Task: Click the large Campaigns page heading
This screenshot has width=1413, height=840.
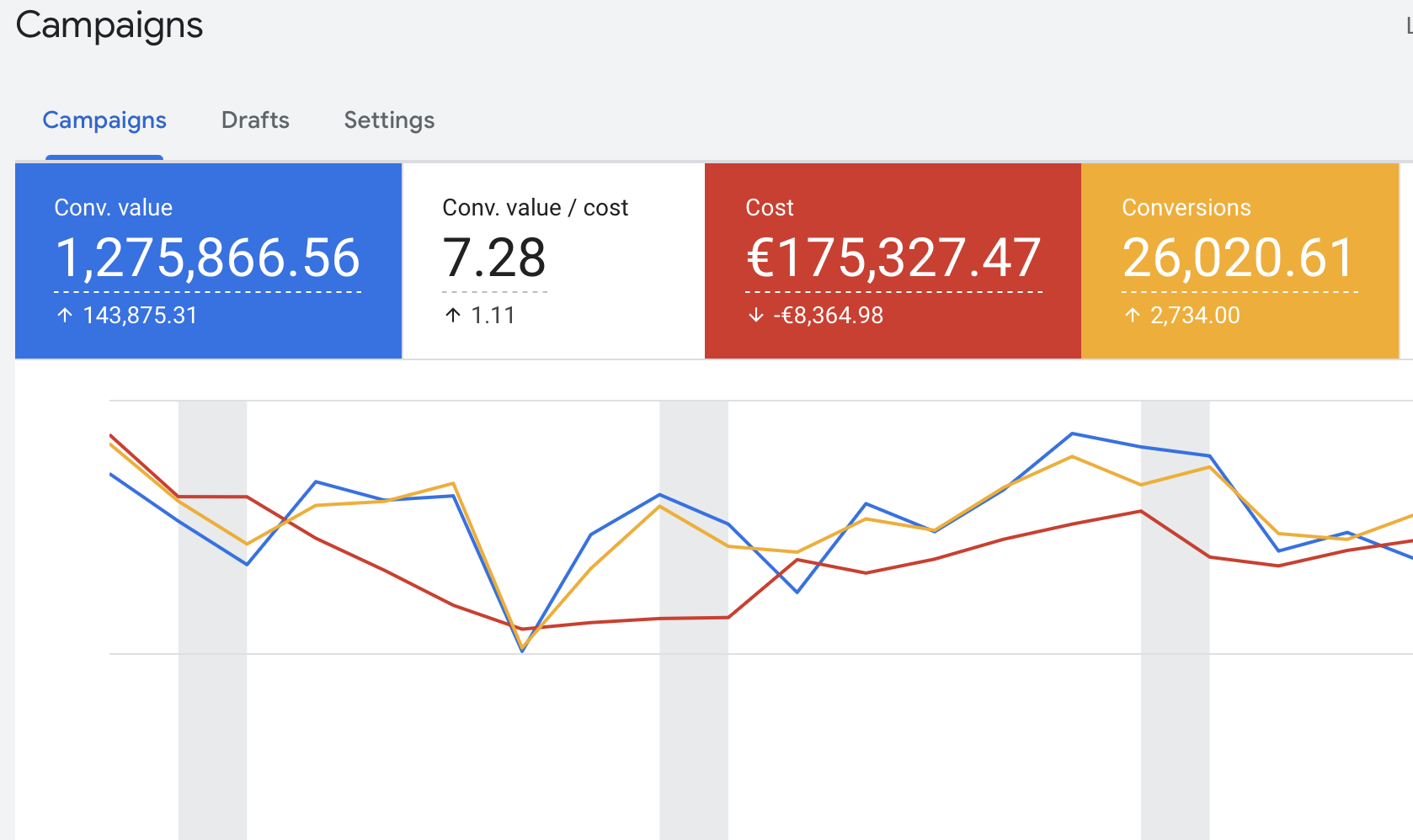Action: pos(109,25)
